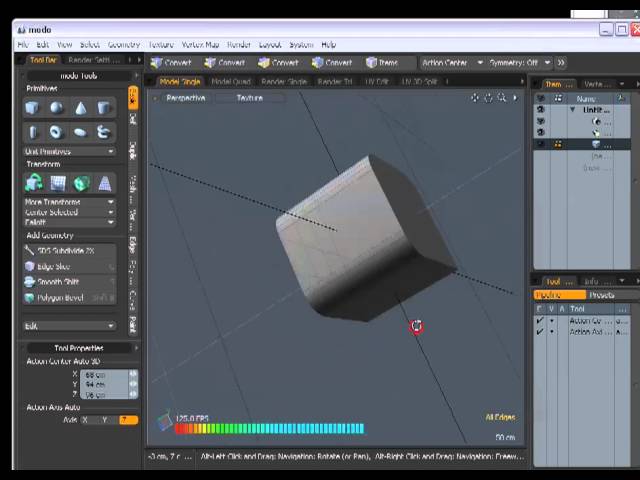Click the viewport rotate control icon
Image resolution: width=640 pixels, height=480 pixels.
[x=488, y=98]
